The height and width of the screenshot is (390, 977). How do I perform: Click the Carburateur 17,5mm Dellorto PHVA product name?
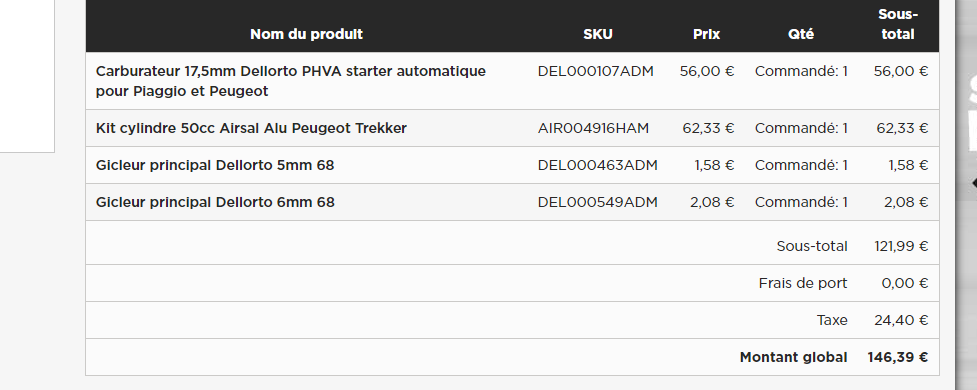pos(290,81)
